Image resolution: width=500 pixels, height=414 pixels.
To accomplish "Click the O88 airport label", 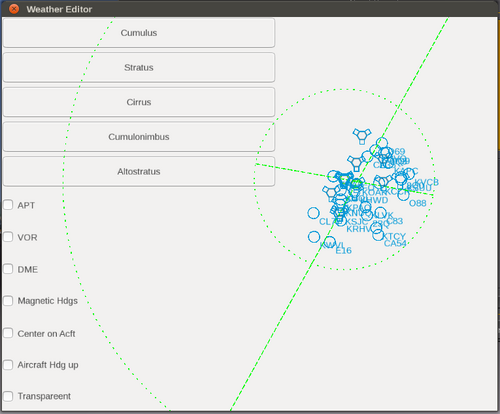I will click(418, 203).
